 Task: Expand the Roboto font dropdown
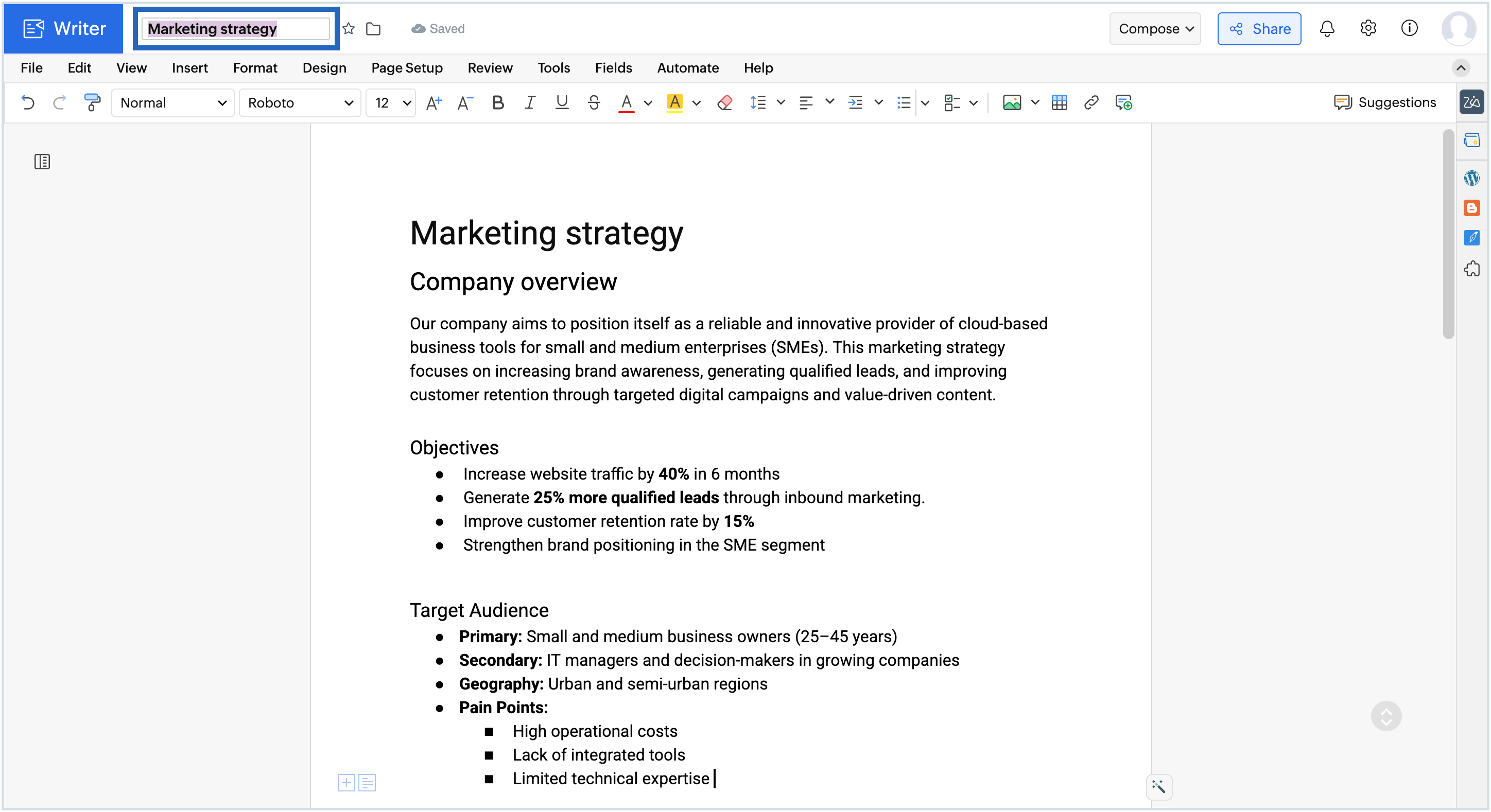(x=300, y=102)
